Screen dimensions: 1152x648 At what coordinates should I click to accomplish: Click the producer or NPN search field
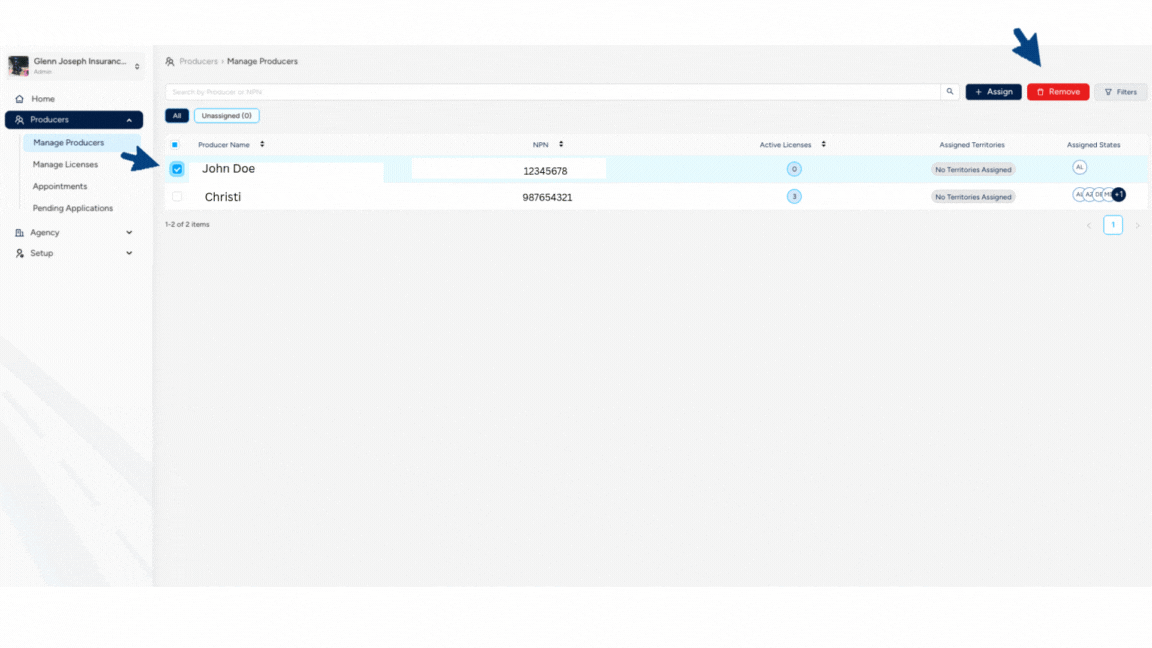tap(552, 92)
